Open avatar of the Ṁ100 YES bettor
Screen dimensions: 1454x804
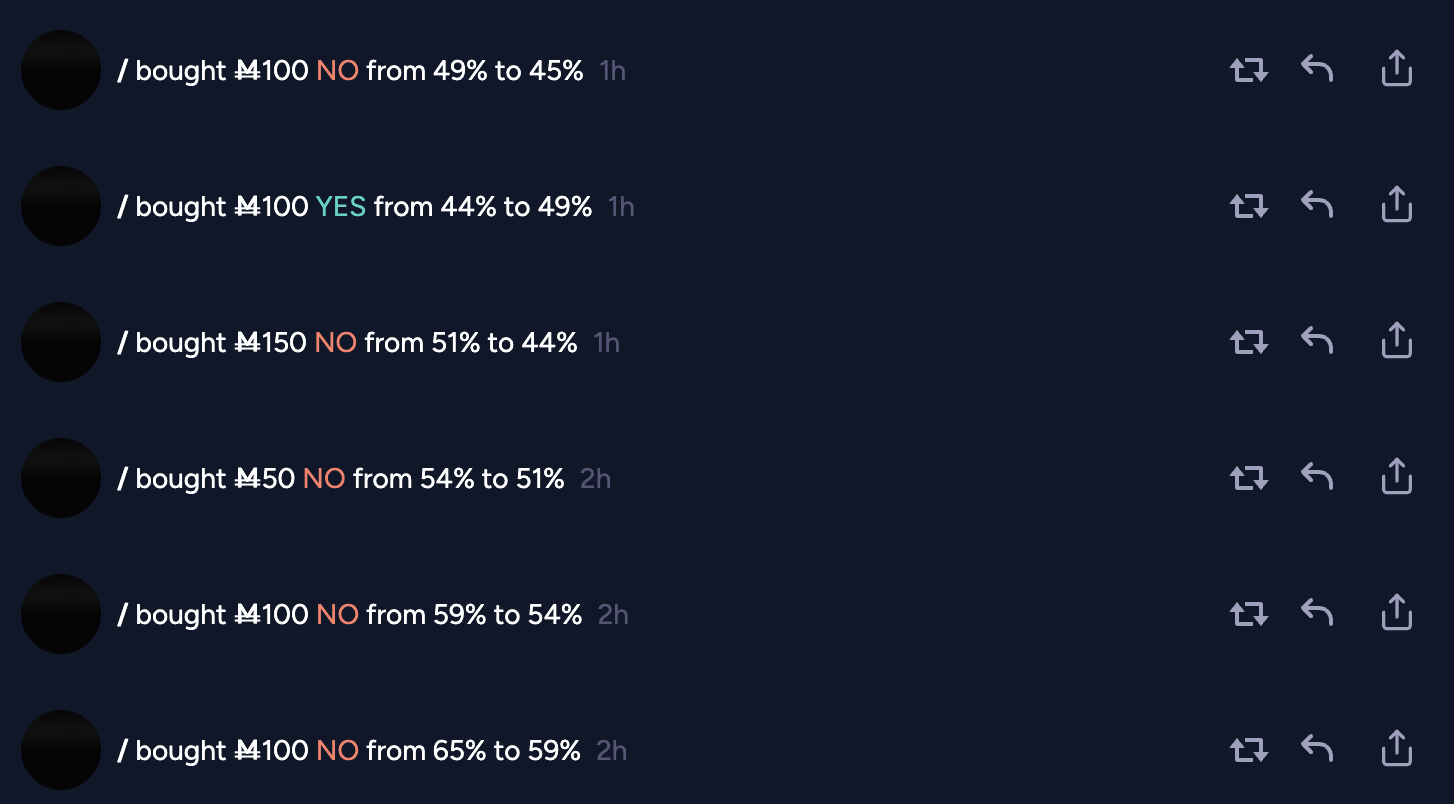pyautogui.click(x=61, y=206)
